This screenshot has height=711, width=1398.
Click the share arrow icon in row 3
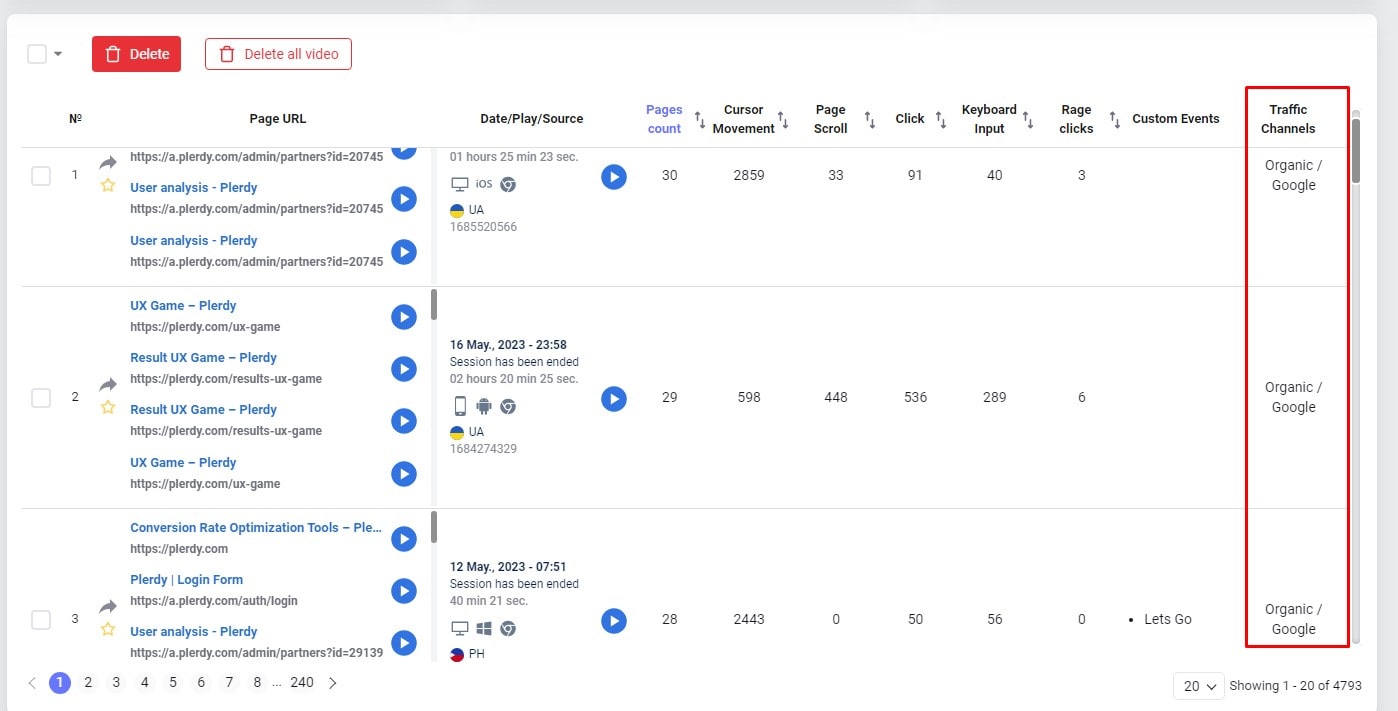[x=108, y=606]
